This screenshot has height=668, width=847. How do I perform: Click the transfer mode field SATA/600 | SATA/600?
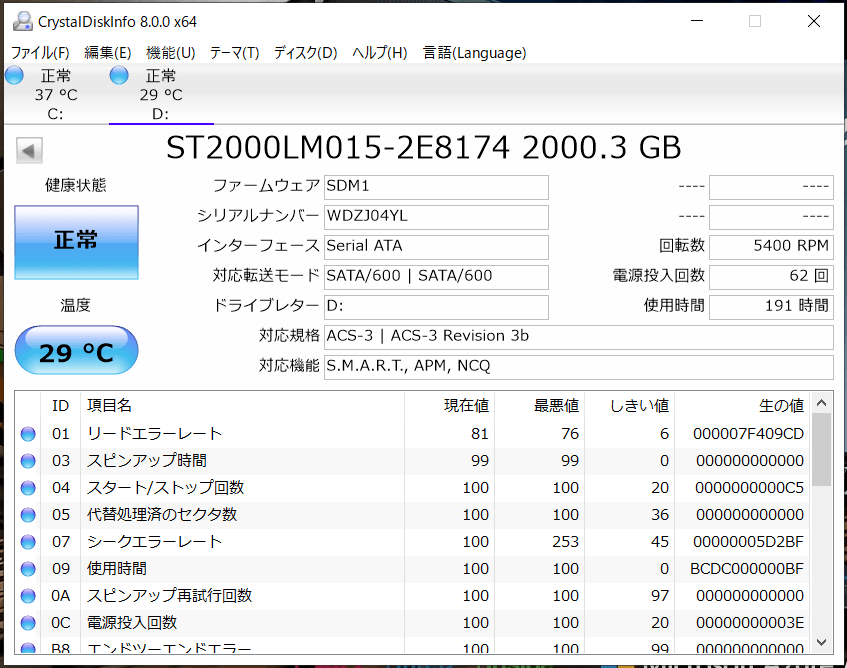click(436, 277)
